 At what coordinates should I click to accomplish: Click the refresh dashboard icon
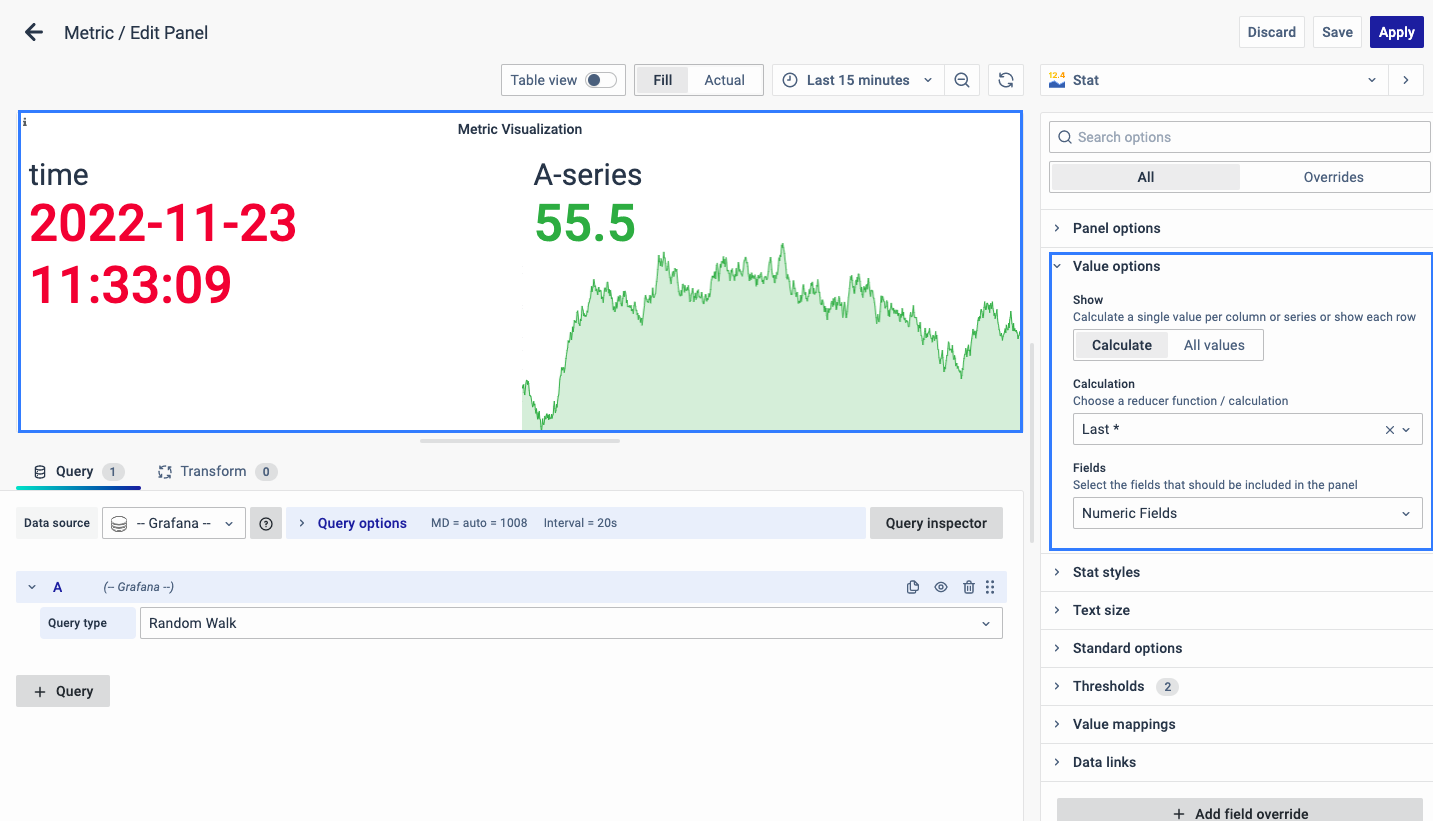pos(1006,80)
